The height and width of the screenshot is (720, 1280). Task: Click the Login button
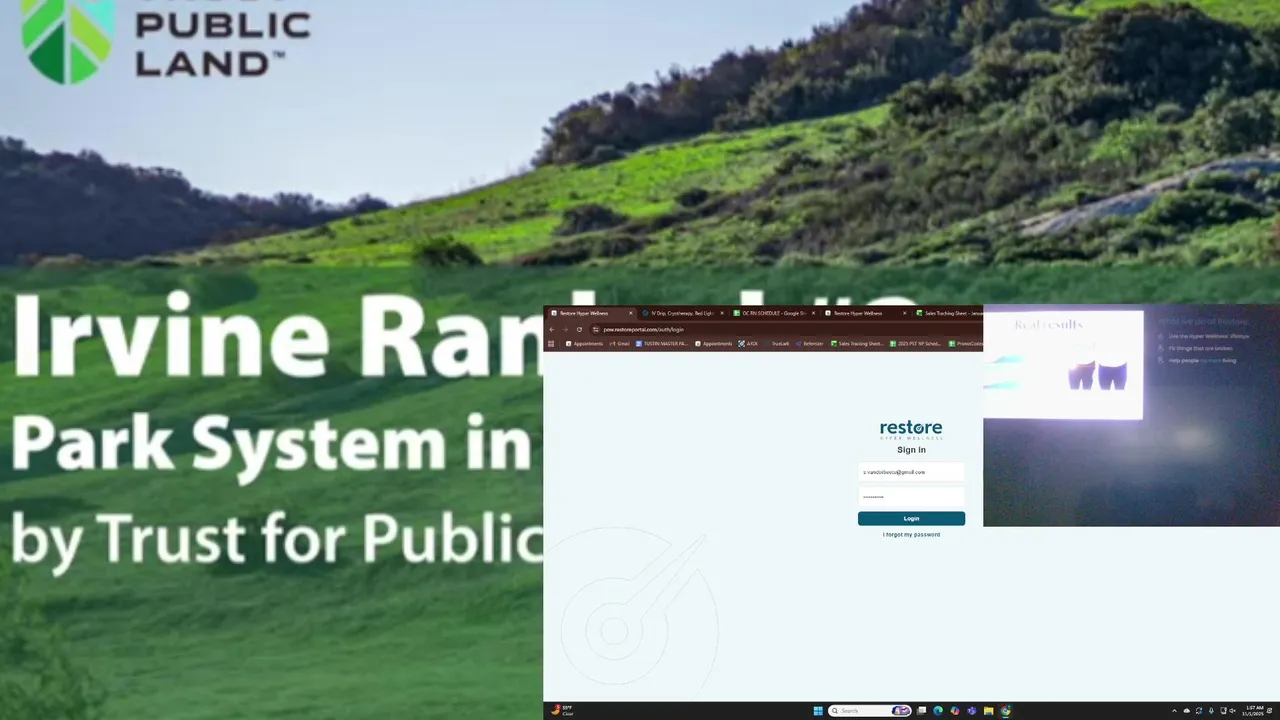coord(911,518)
